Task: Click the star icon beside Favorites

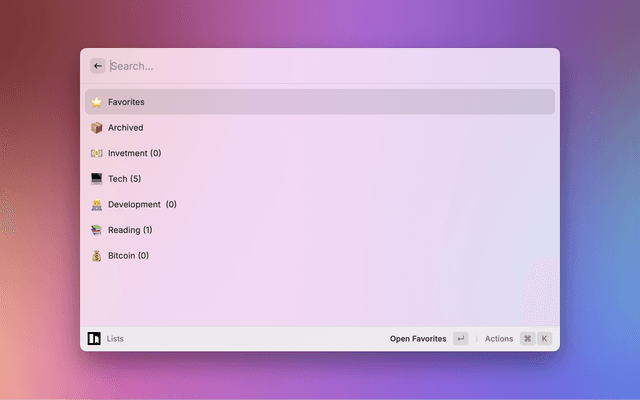Action: [x=96, y=102]
